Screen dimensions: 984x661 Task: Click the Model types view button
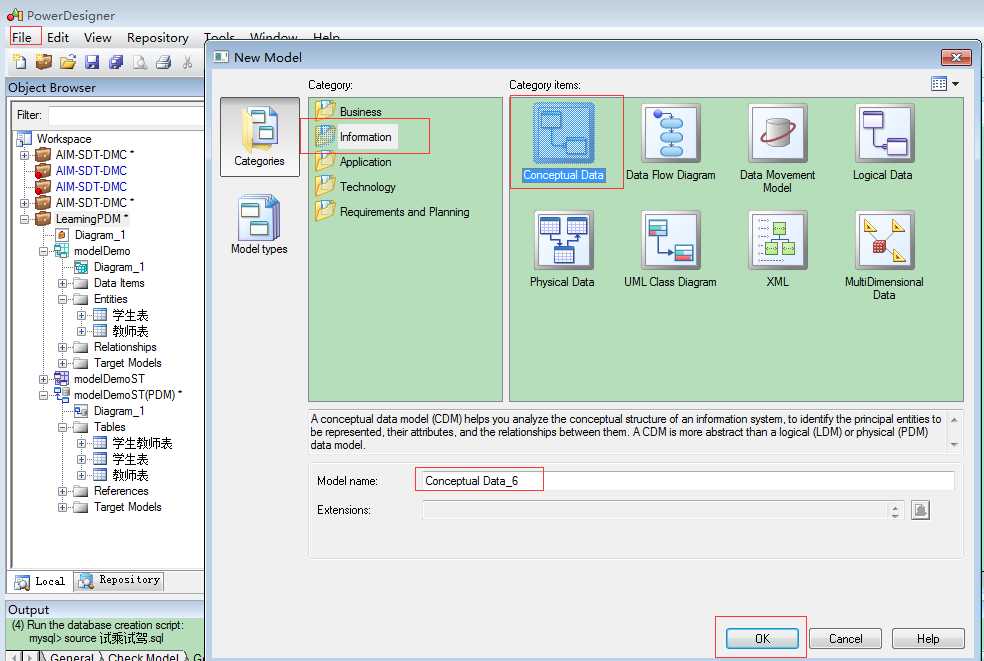(x=259, y=224)
